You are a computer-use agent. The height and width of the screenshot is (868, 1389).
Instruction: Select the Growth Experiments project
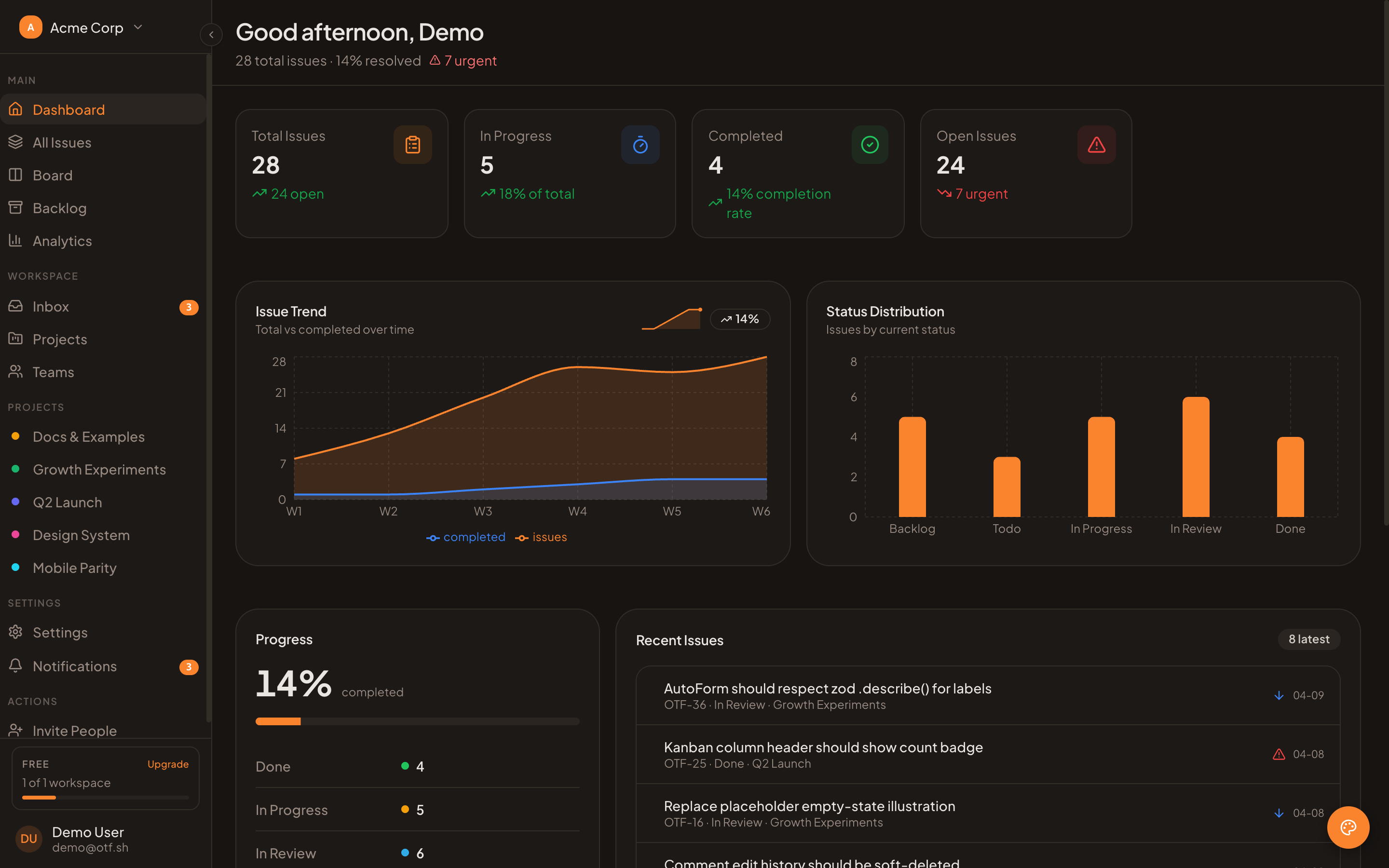point(103,469)
